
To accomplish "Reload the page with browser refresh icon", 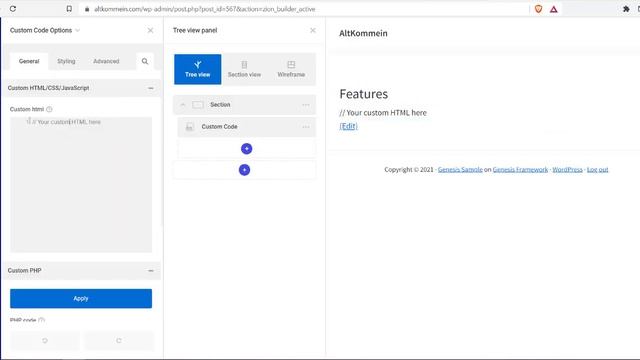I will pyautogui.click(x=13, y=9).
